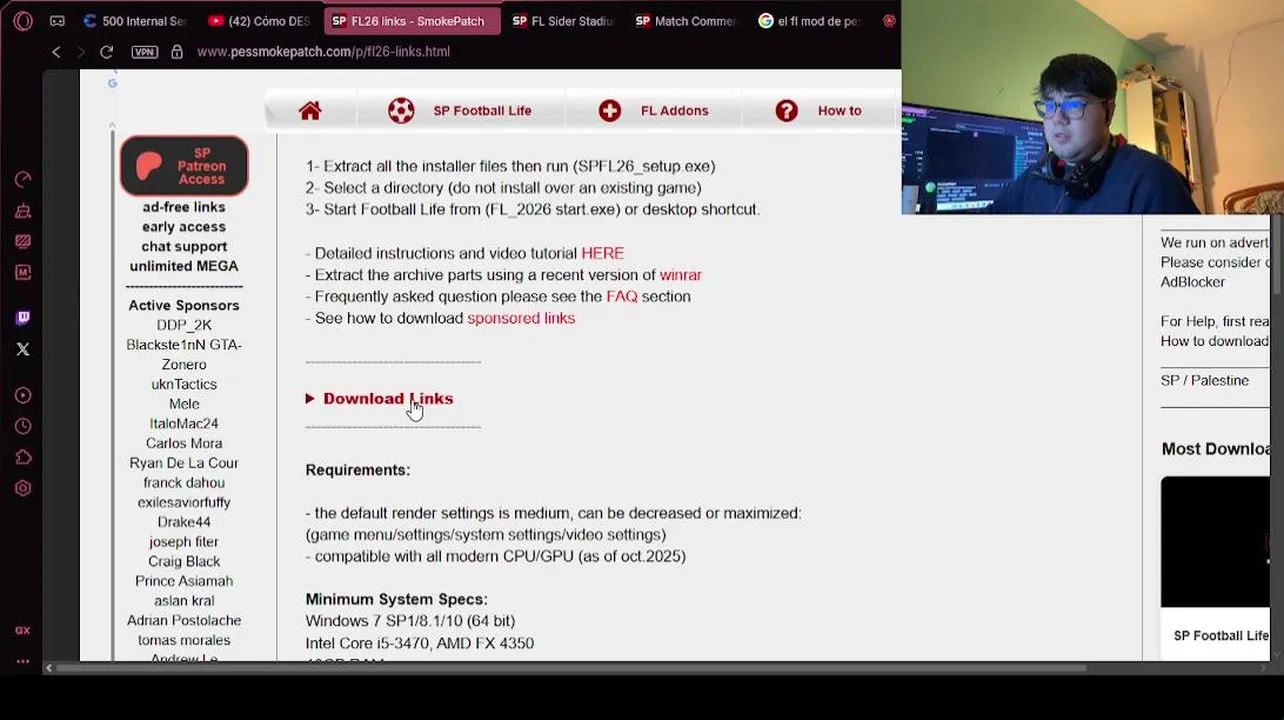
Task: Click the sponsor name franck dahou
Action: pos(184,483)
